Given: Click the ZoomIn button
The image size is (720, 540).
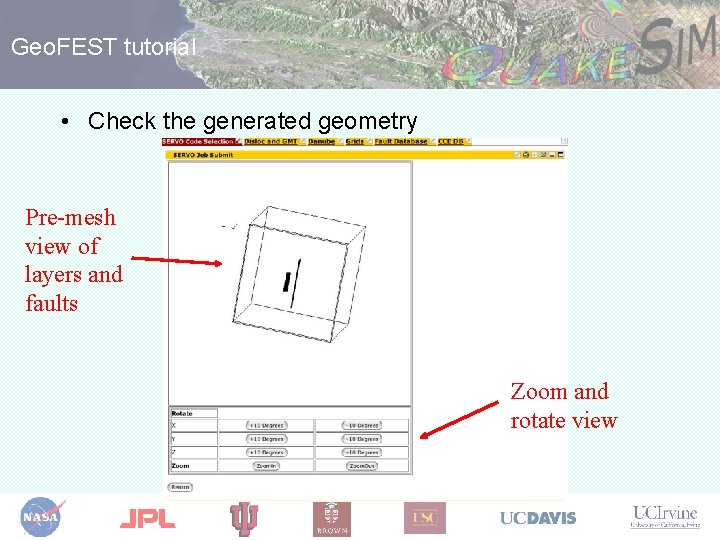Looking at the screenshot, I should click(x=266, y=466).
